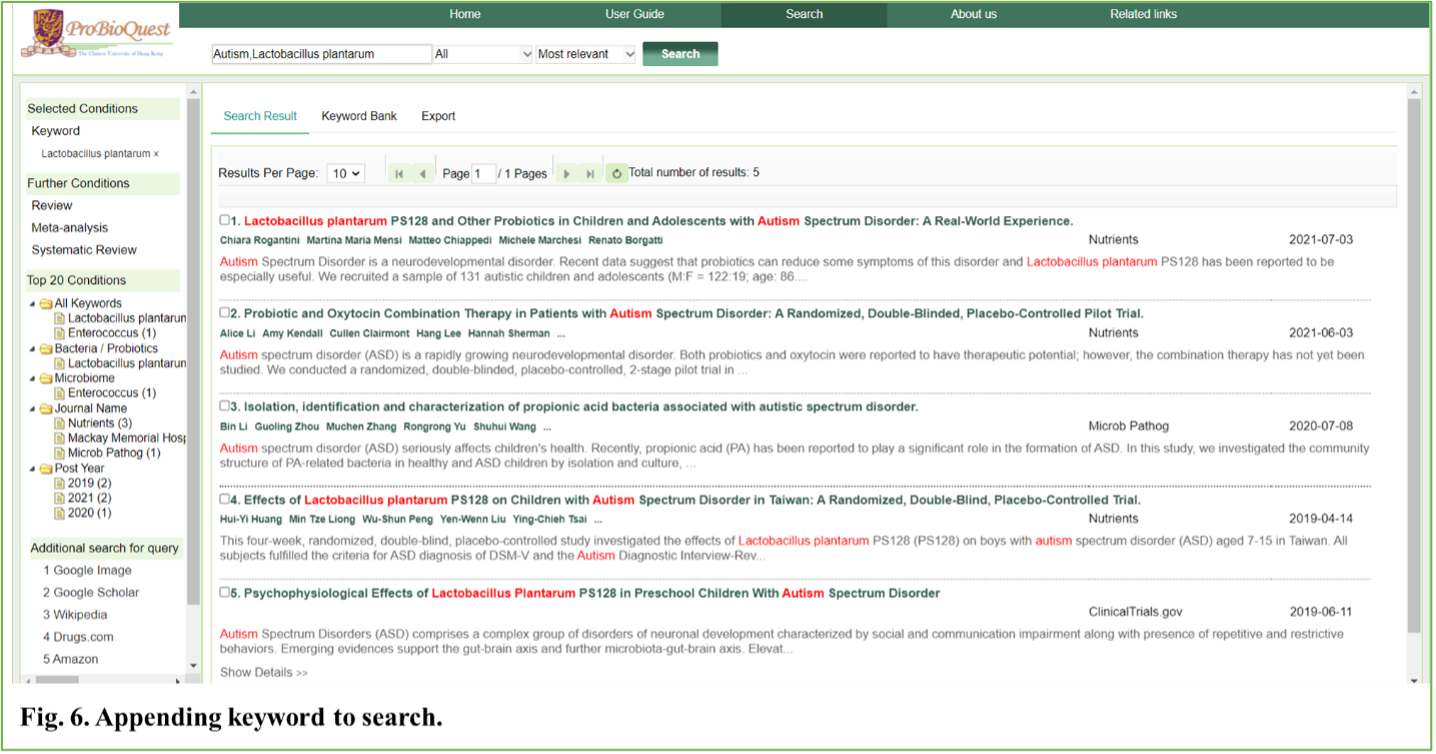Viewport: 1436px width, 754px height.
Task: Refresh the results list
Action: 616,174
